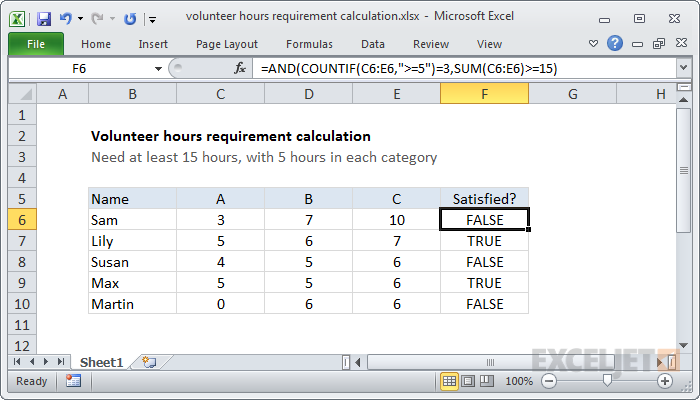Select the Sheet1 tab

pyautogui.click(x=101, y=362)
